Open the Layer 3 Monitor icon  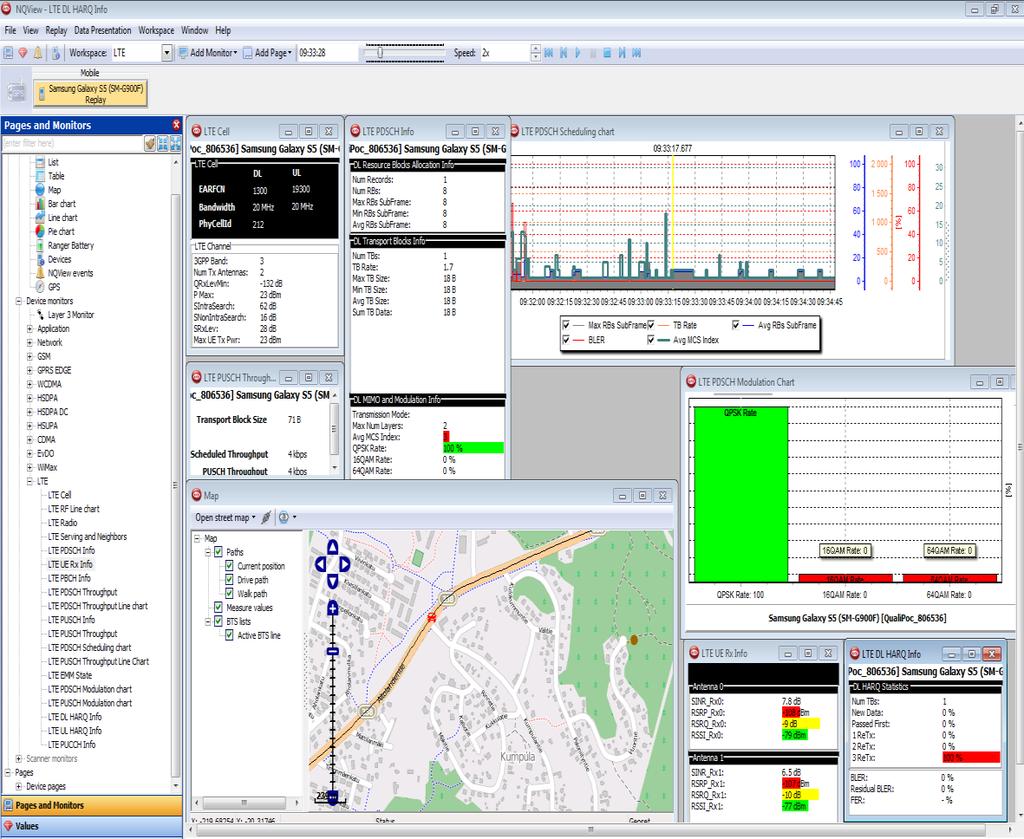pyautogui.click(x=40, y=315)
